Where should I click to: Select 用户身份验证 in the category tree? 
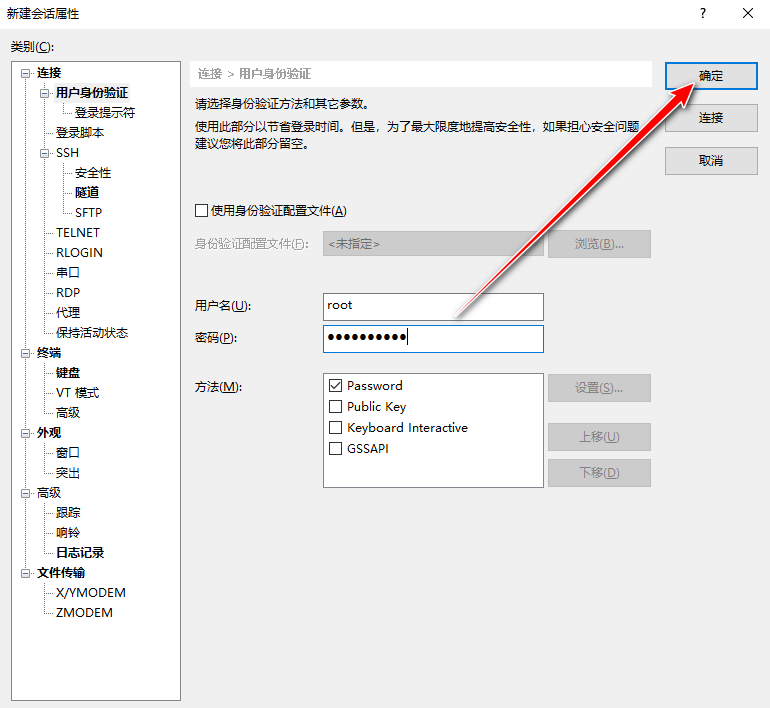(92, 93)
